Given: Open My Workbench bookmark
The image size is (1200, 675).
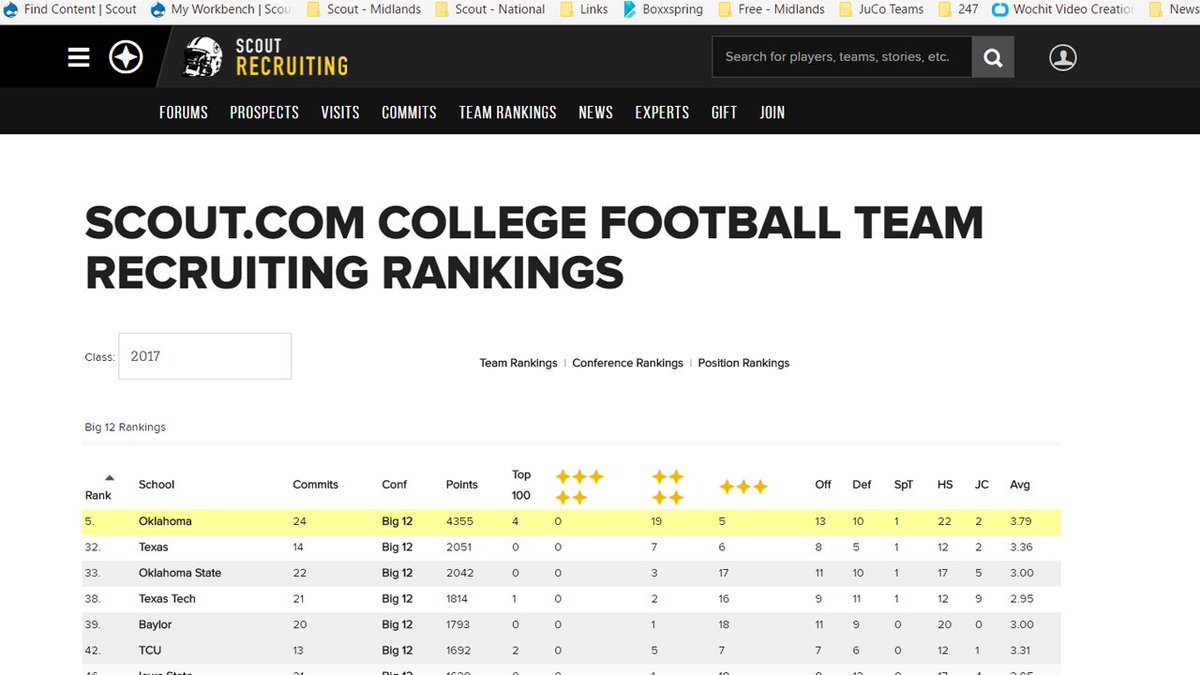Looking at the screenshot, I should 221,9.
